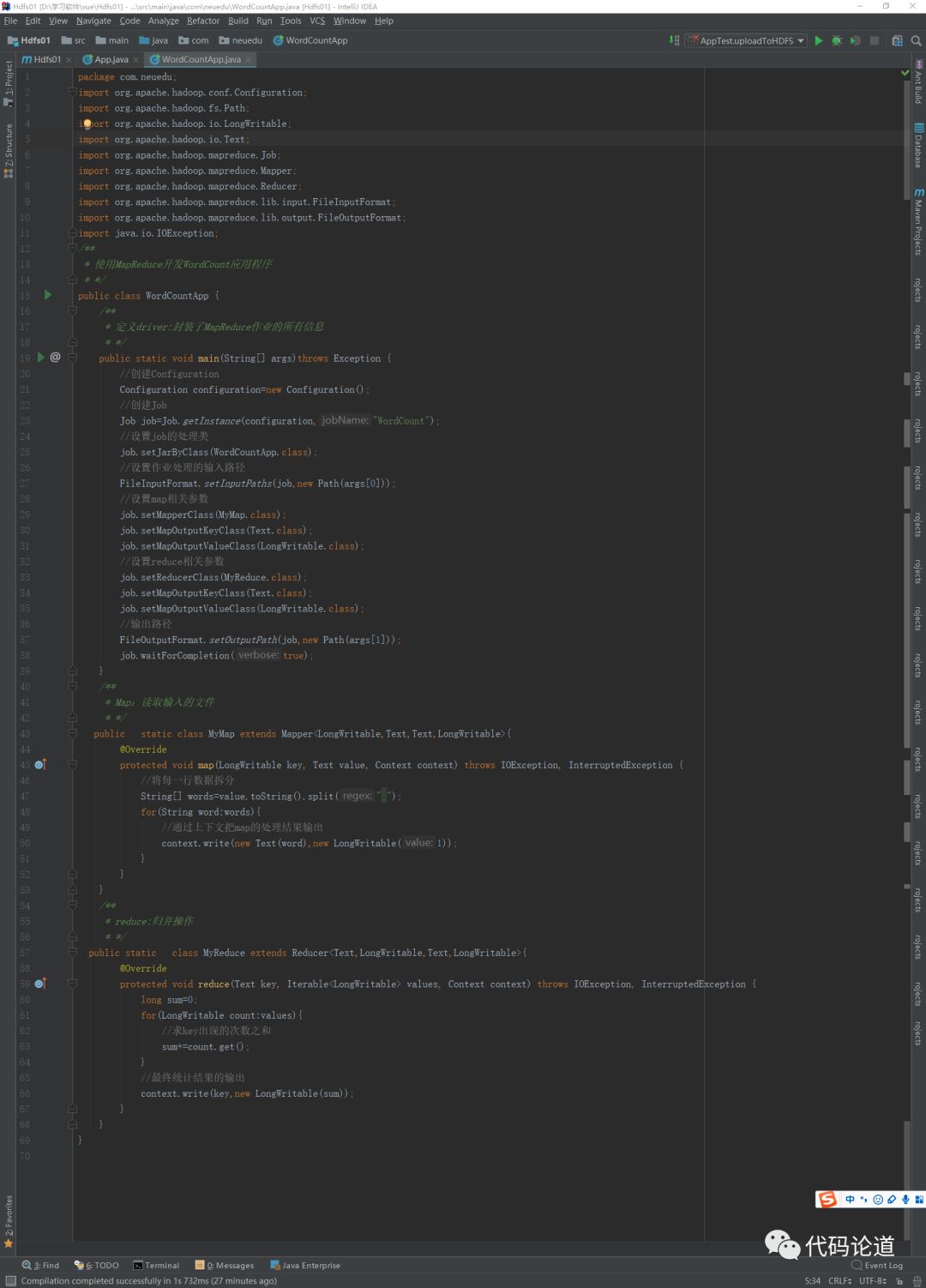Toggle the Z: Structure tool window
Image resolution: width=926 pixels, height=1288 pixels.
(9, 150)
